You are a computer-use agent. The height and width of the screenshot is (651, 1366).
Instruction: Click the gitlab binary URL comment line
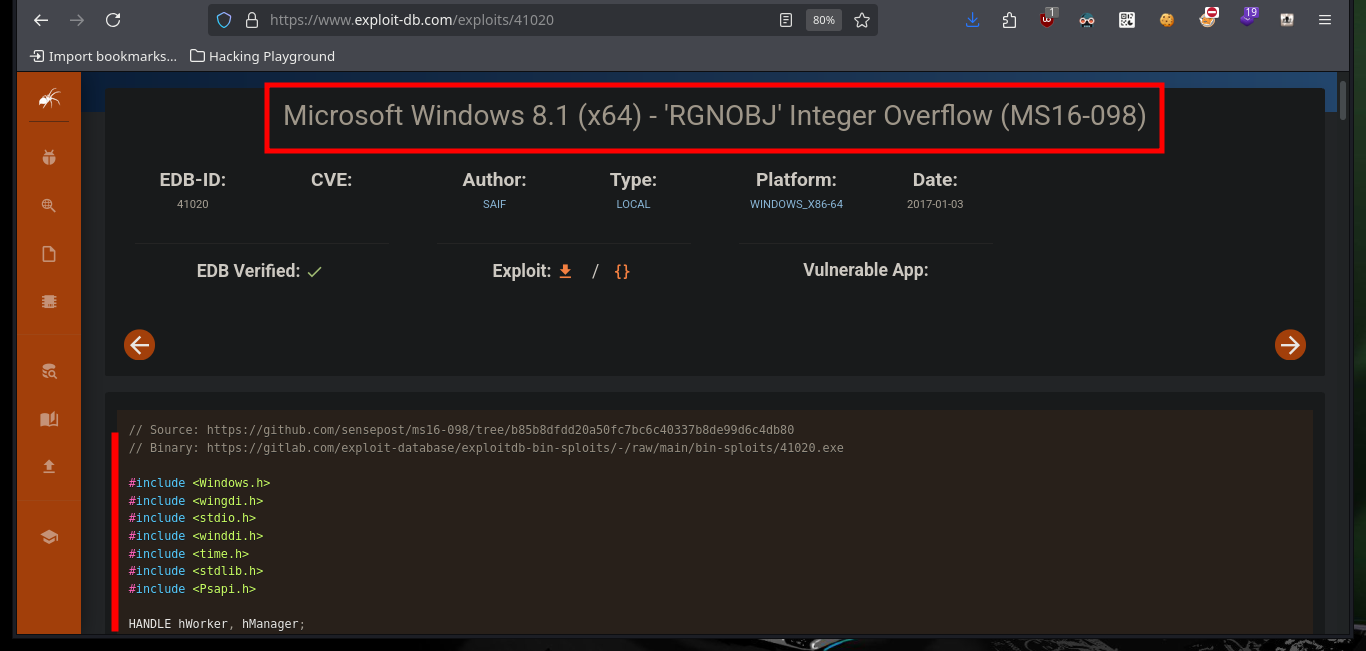tap(486, 448)
